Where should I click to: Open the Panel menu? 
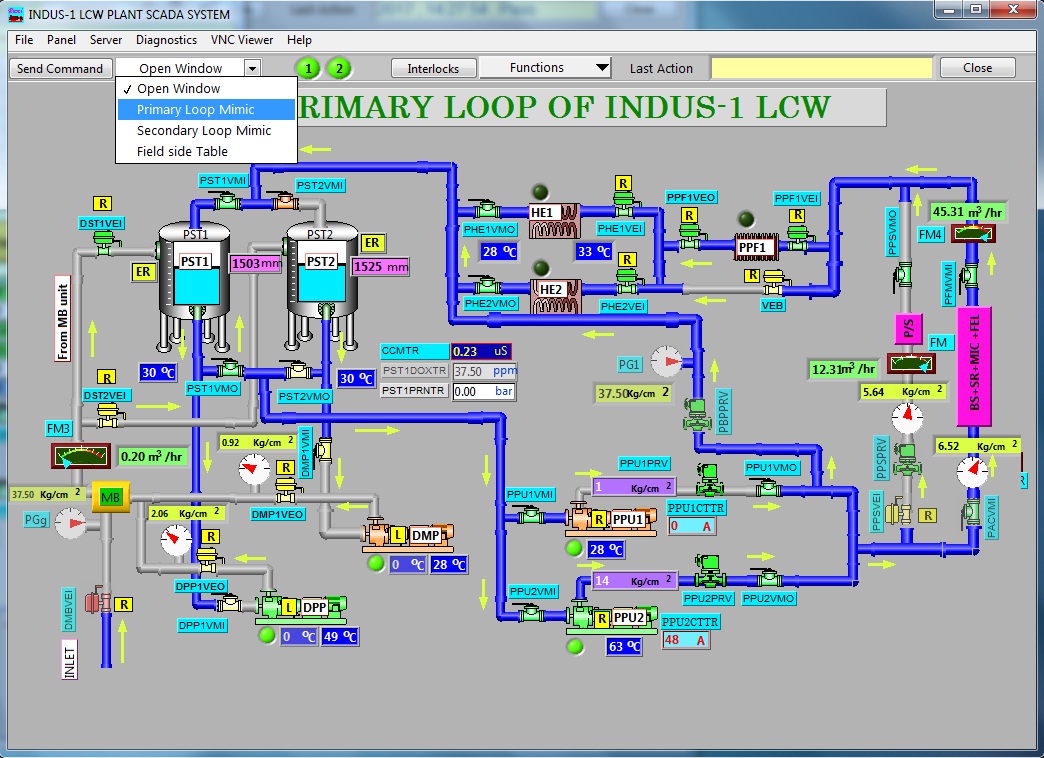pyautogui.click(x=61, y=40)
